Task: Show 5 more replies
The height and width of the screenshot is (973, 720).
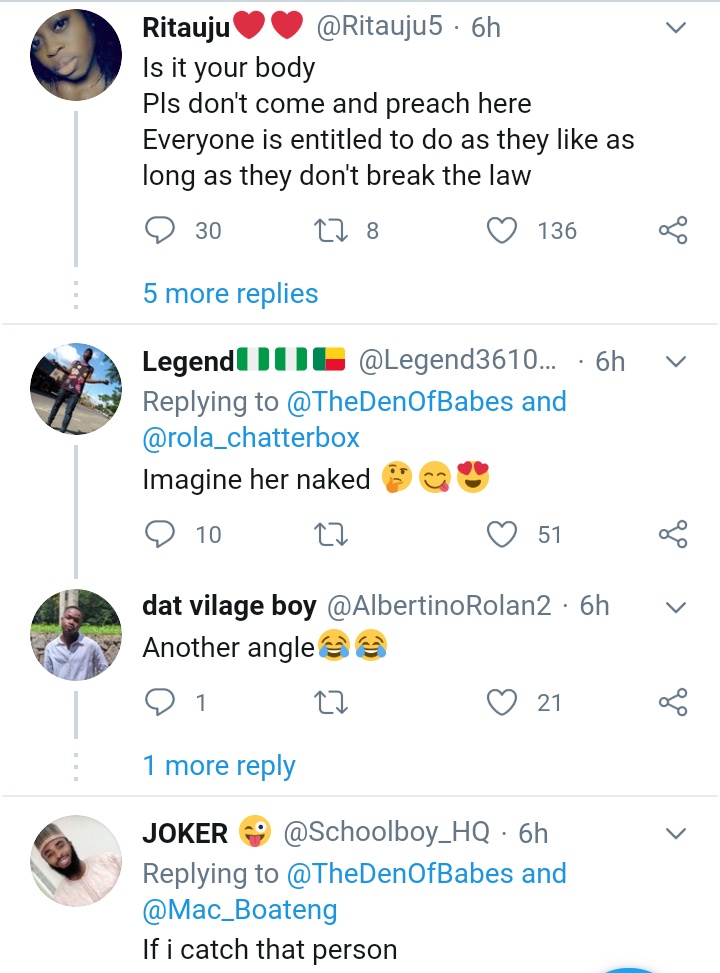Action: click(230, 294)
